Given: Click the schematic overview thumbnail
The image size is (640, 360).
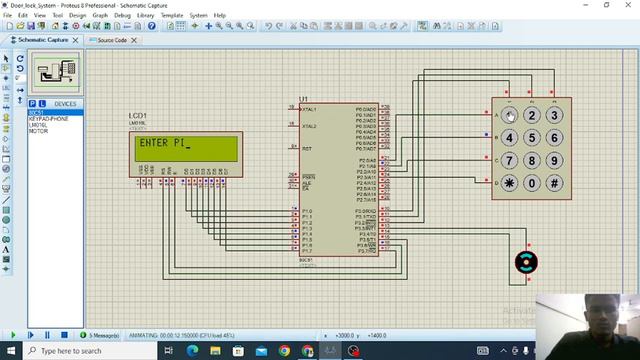Looking at the screenshot, I should tap(56, 72).
